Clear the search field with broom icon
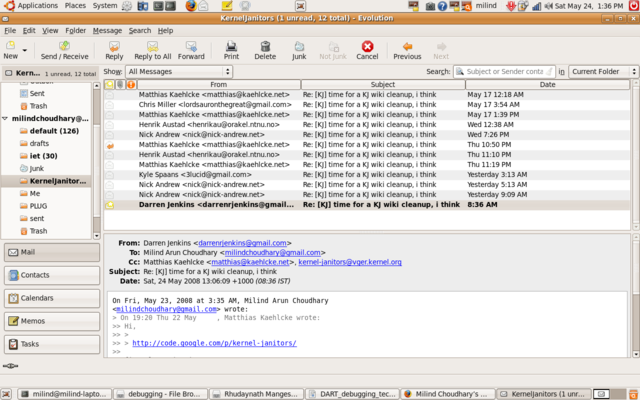Image resolution: width=640 pixels, height=400 pixels. point(550,71)
